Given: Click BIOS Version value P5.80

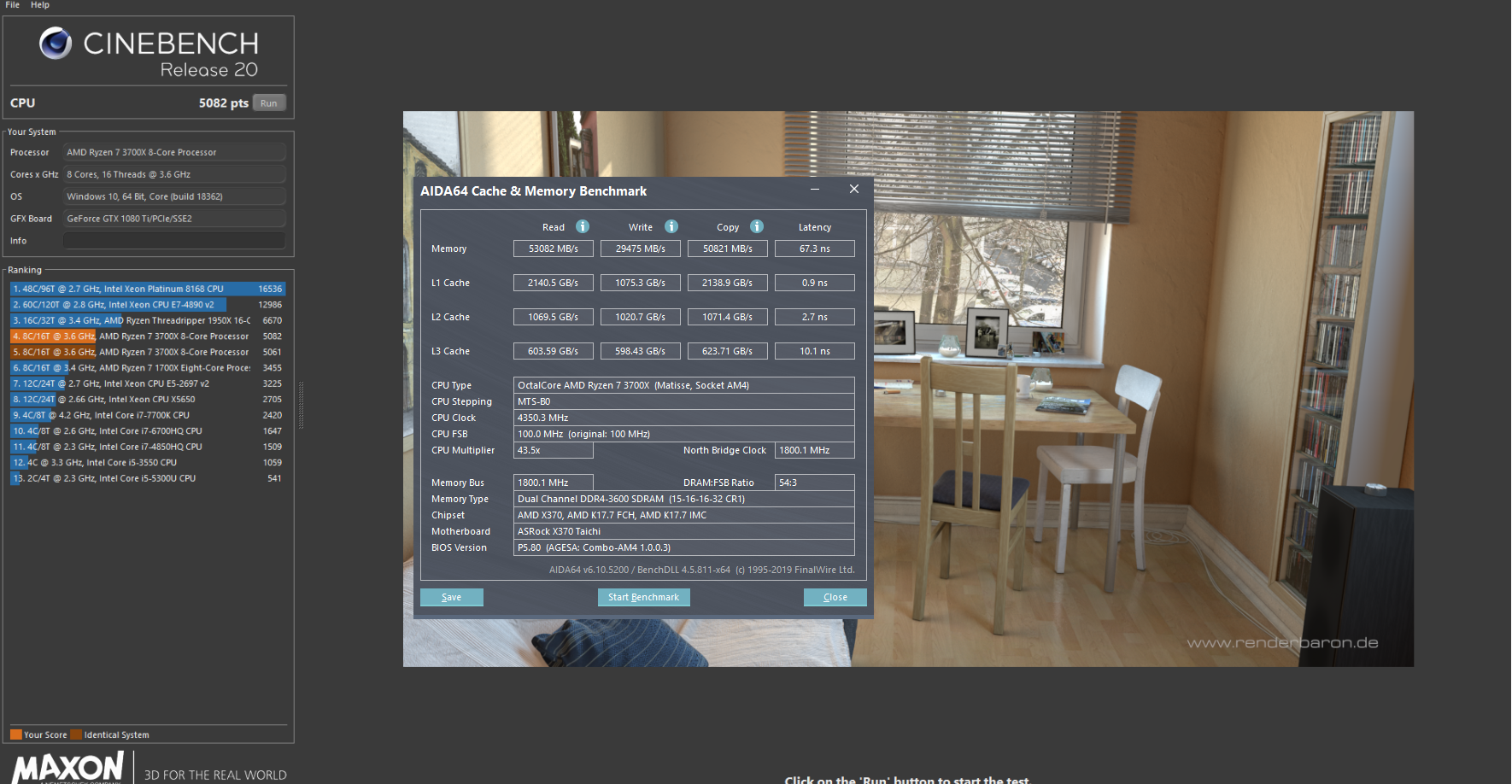Looking at the screenshot, I should [684, 547].
